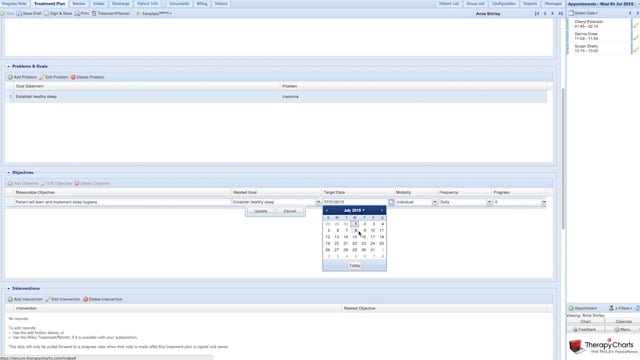The width and height of the screenshot is (640, 360).
Task: Collapse the Problems & Goals section
Action: (x=9, y=66)
